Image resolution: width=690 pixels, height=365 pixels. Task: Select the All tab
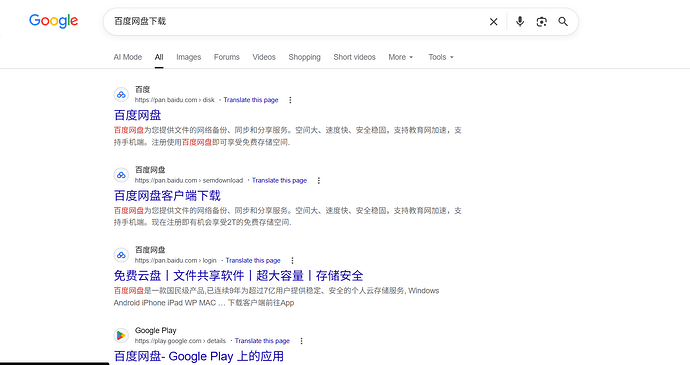159,57
